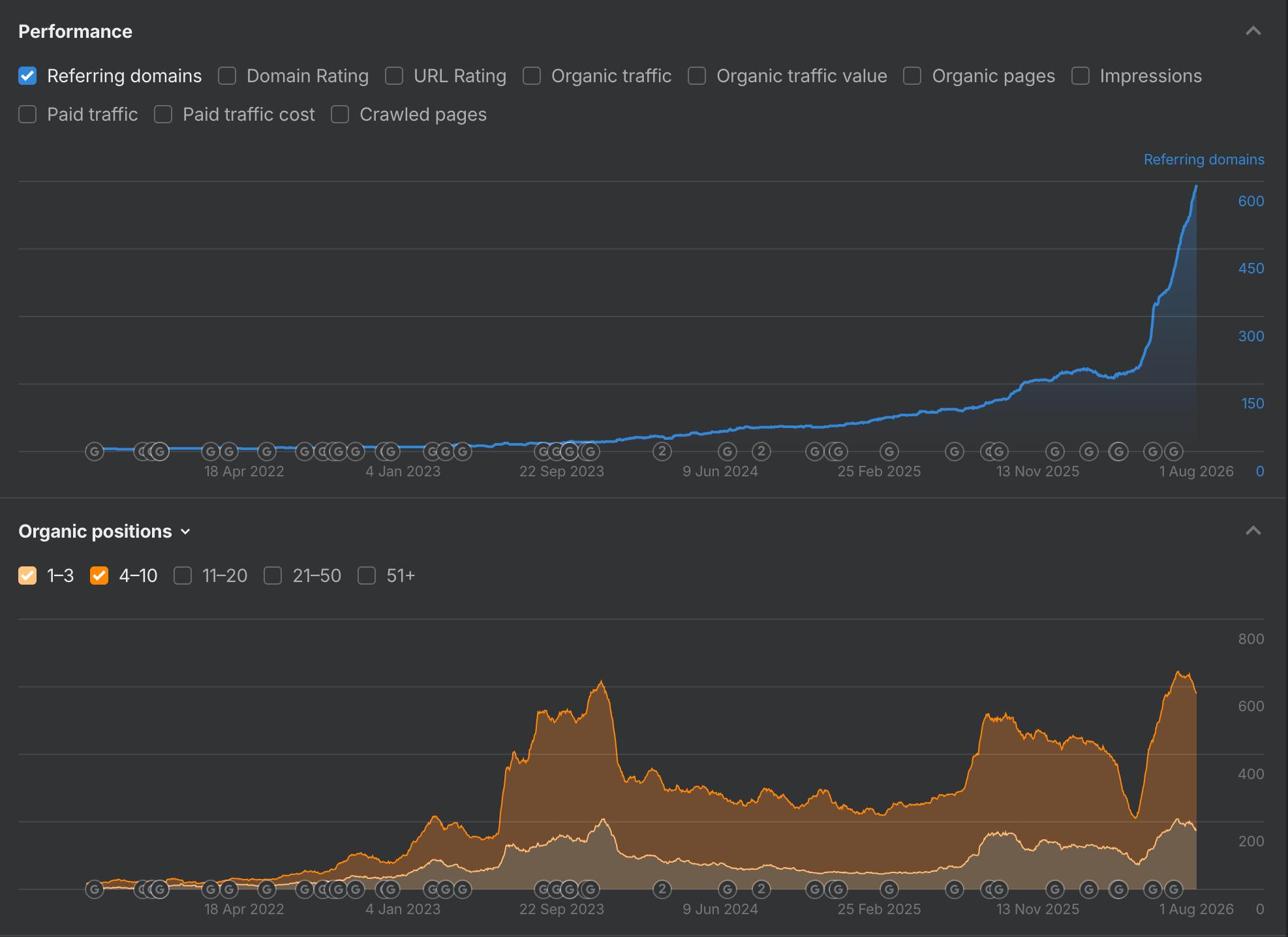Click the Google marker above 25 Feb 2025 in Organic positions chart
Viewport: 1288px width, 937px height.
(889, 889)
